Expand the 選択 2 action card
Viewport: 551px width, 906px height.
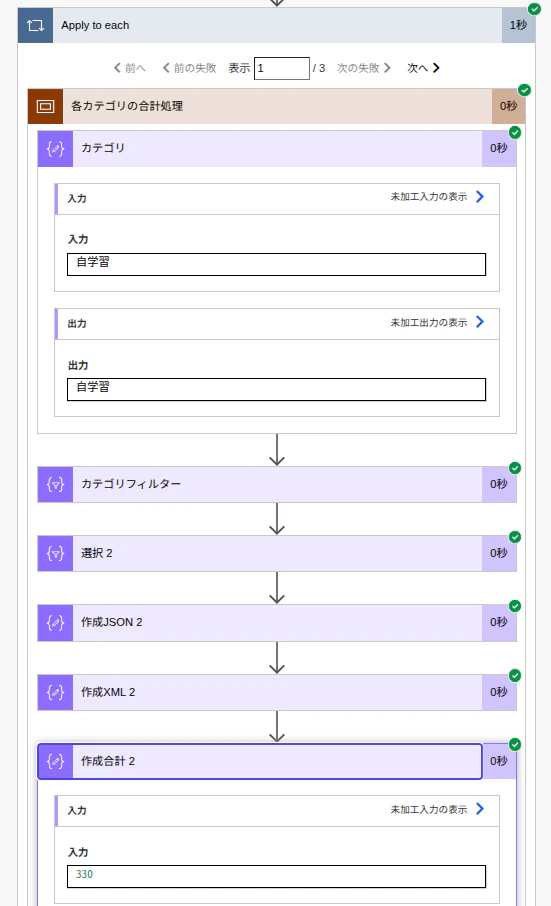pos(277,554)
